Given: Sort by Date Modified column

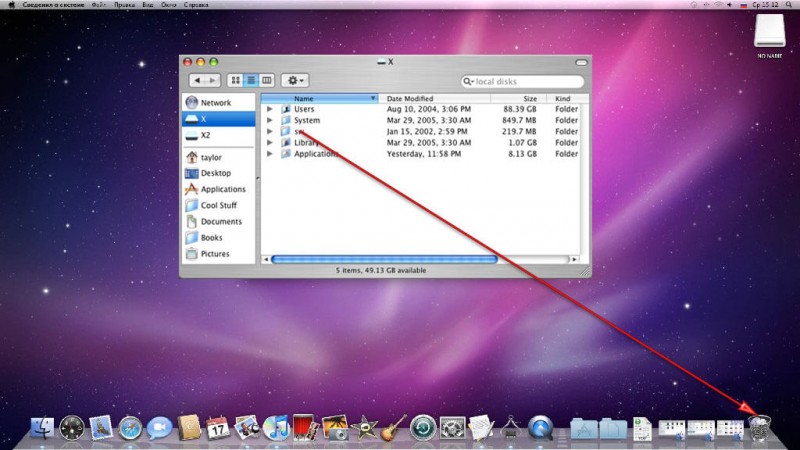Looking at the screenshot, I should point(434,98).
